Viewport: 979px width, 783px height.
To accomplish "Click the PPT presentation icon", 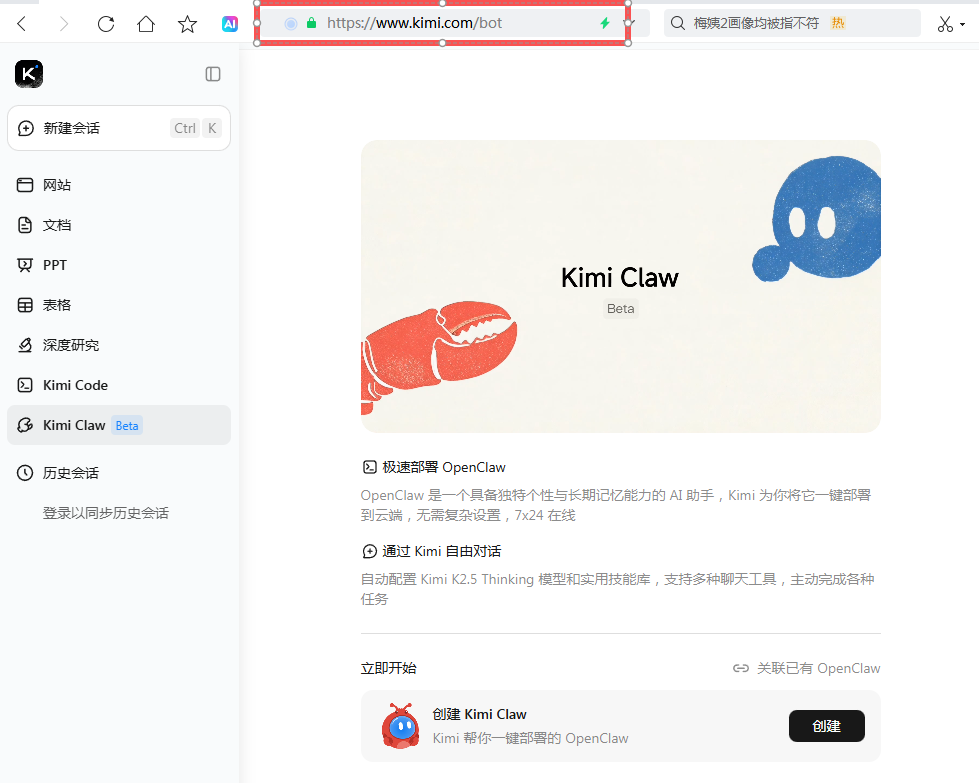I will [25, 265].
